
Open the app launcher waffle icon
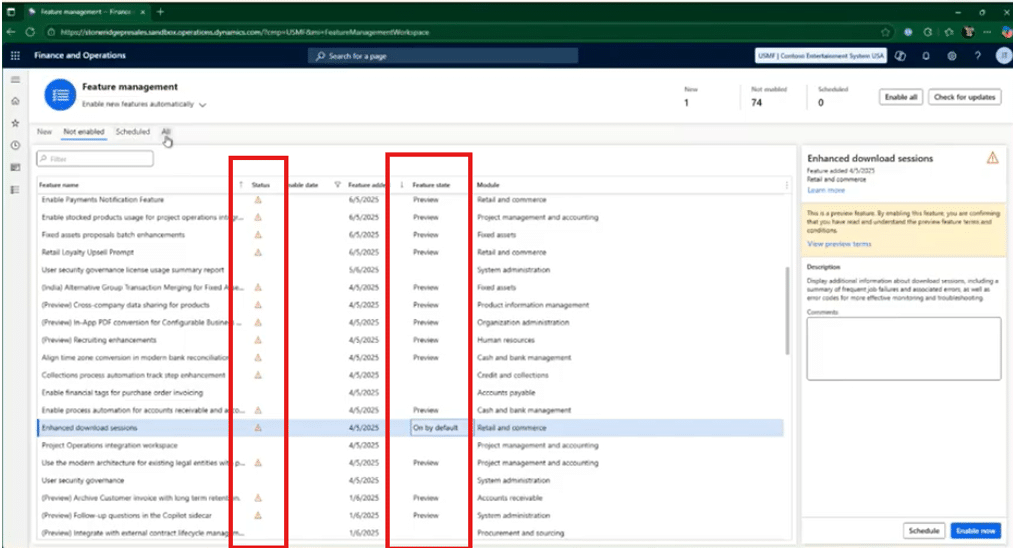[14, 56]
